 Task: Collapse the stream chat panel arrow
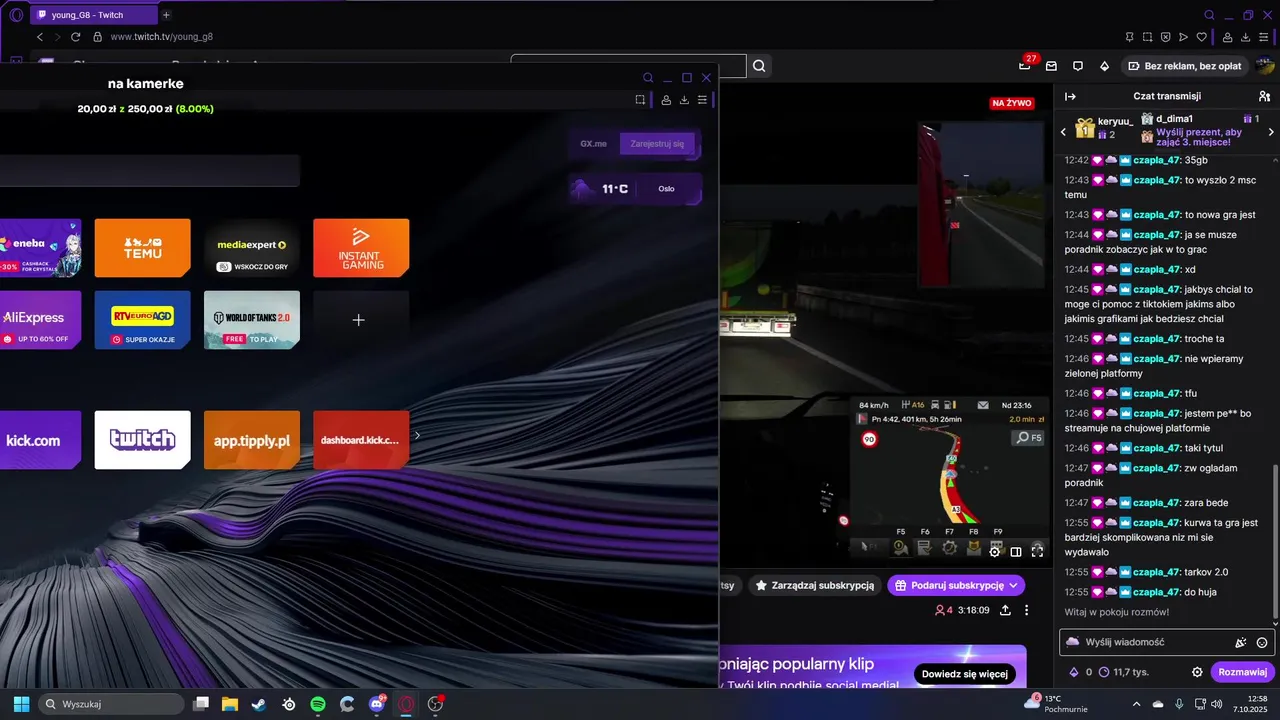pyautogui.click(x=1070, y=96)
